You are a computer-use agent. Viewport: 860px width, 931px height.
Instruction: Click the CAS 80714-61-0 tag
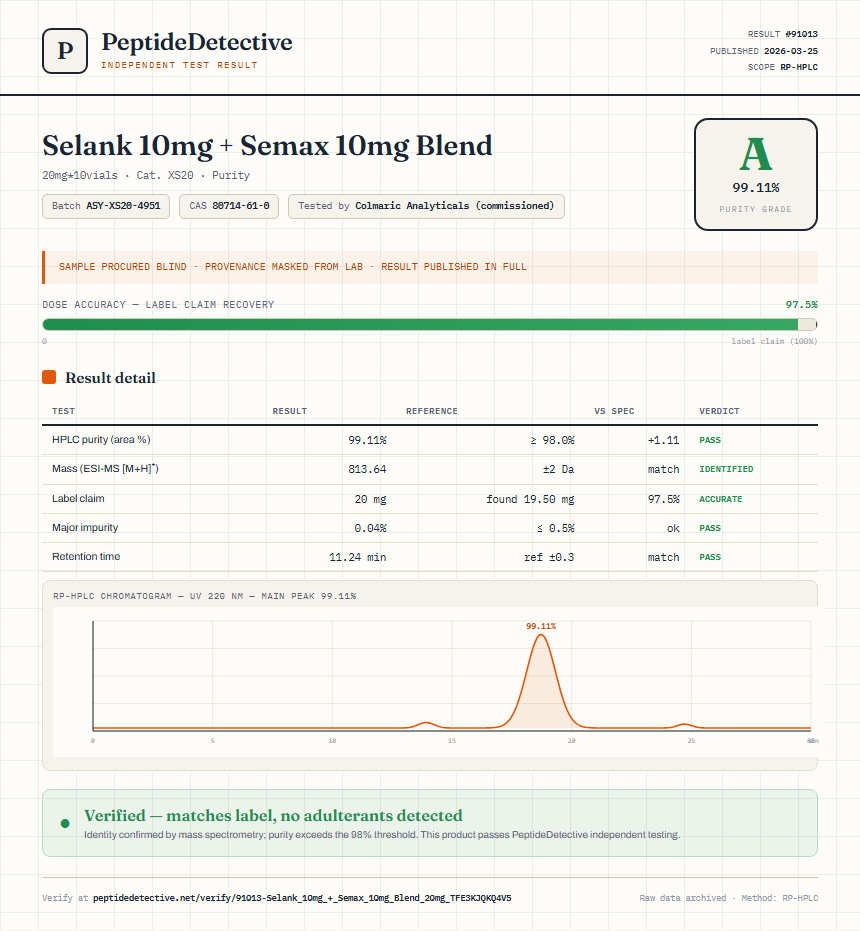pyautogui.click(x=229, y=206)
